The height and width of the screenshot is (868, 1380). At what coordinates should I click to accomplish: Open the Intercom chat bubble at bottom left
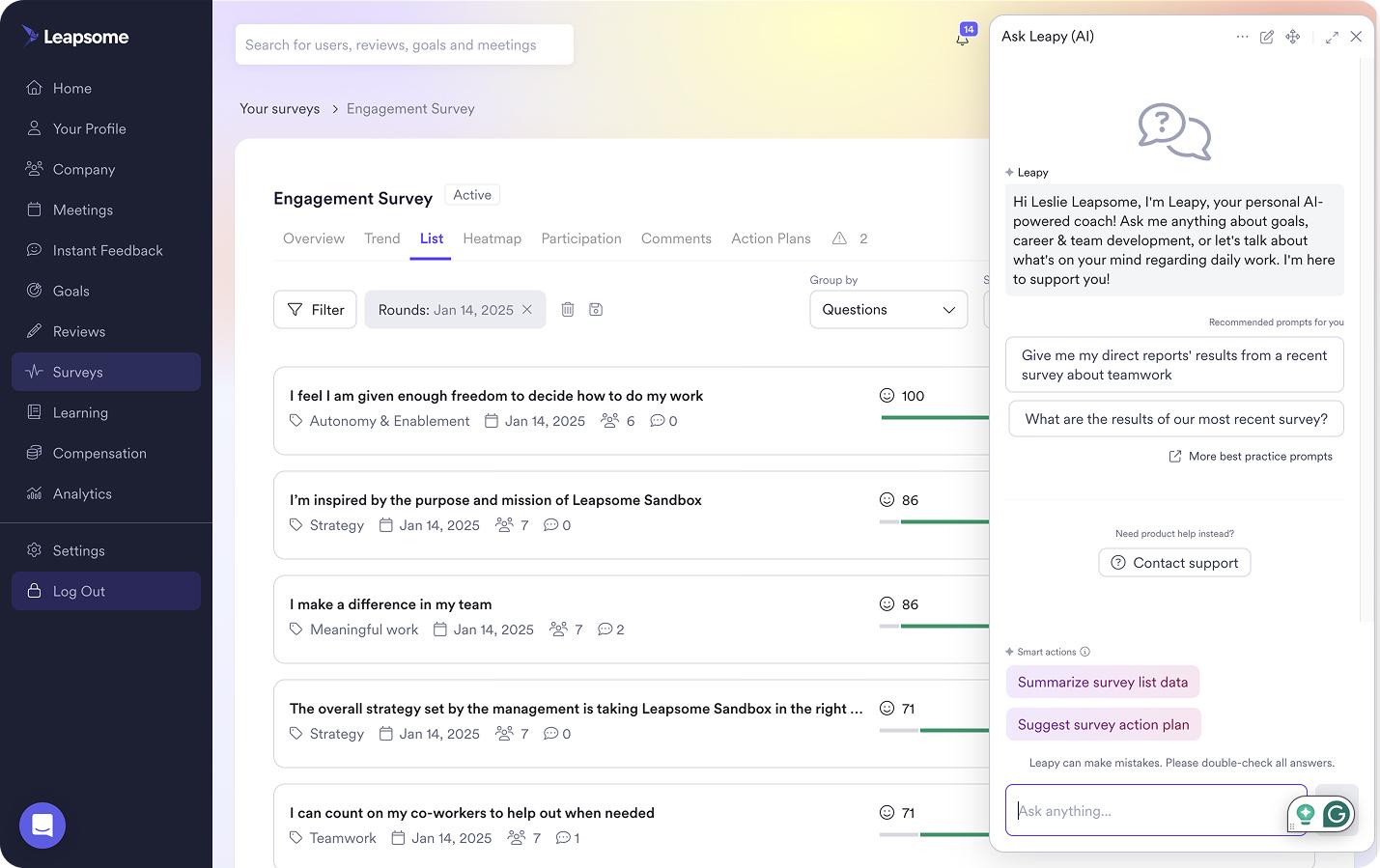click(x=42, y=826)
